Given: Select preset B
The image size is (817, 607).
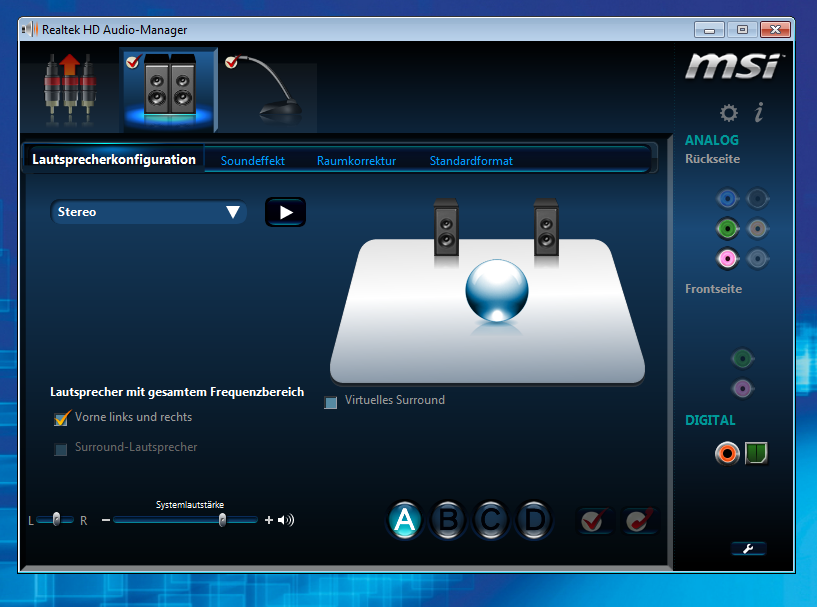Looking at the screenshot, I should coord(448,520).
